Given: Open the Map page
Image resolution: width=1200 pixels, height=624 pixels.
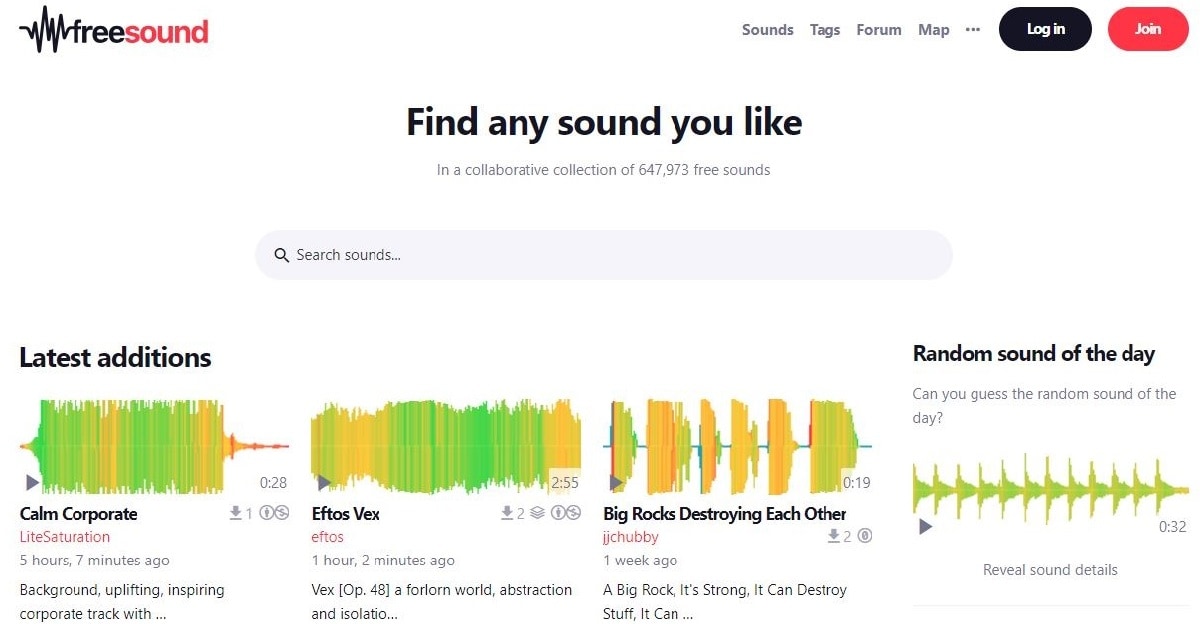Looking at the screenshot, I should click(x=934, y=30).
